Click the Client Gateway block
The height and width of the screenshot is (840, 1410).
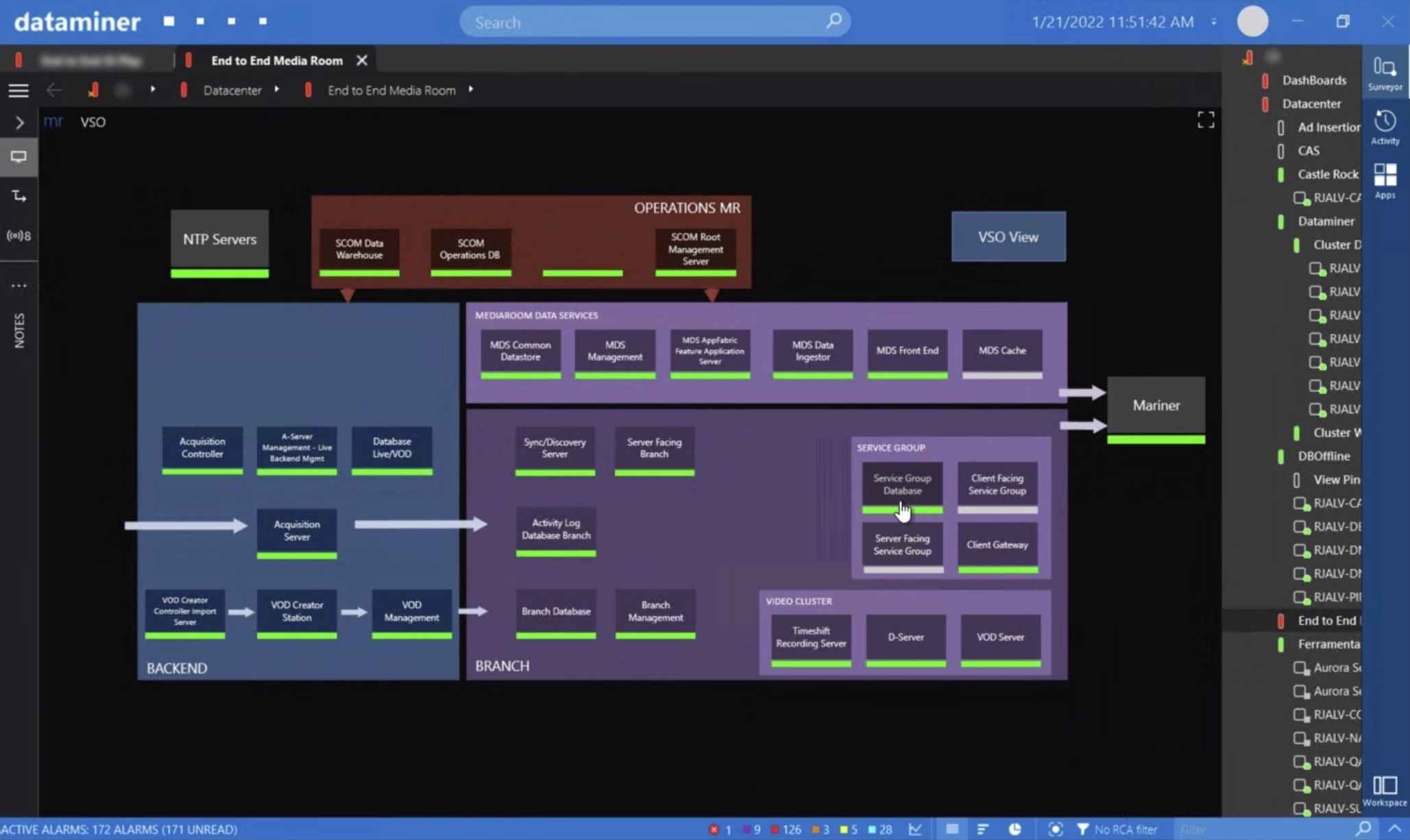click(x=997, y=547)
